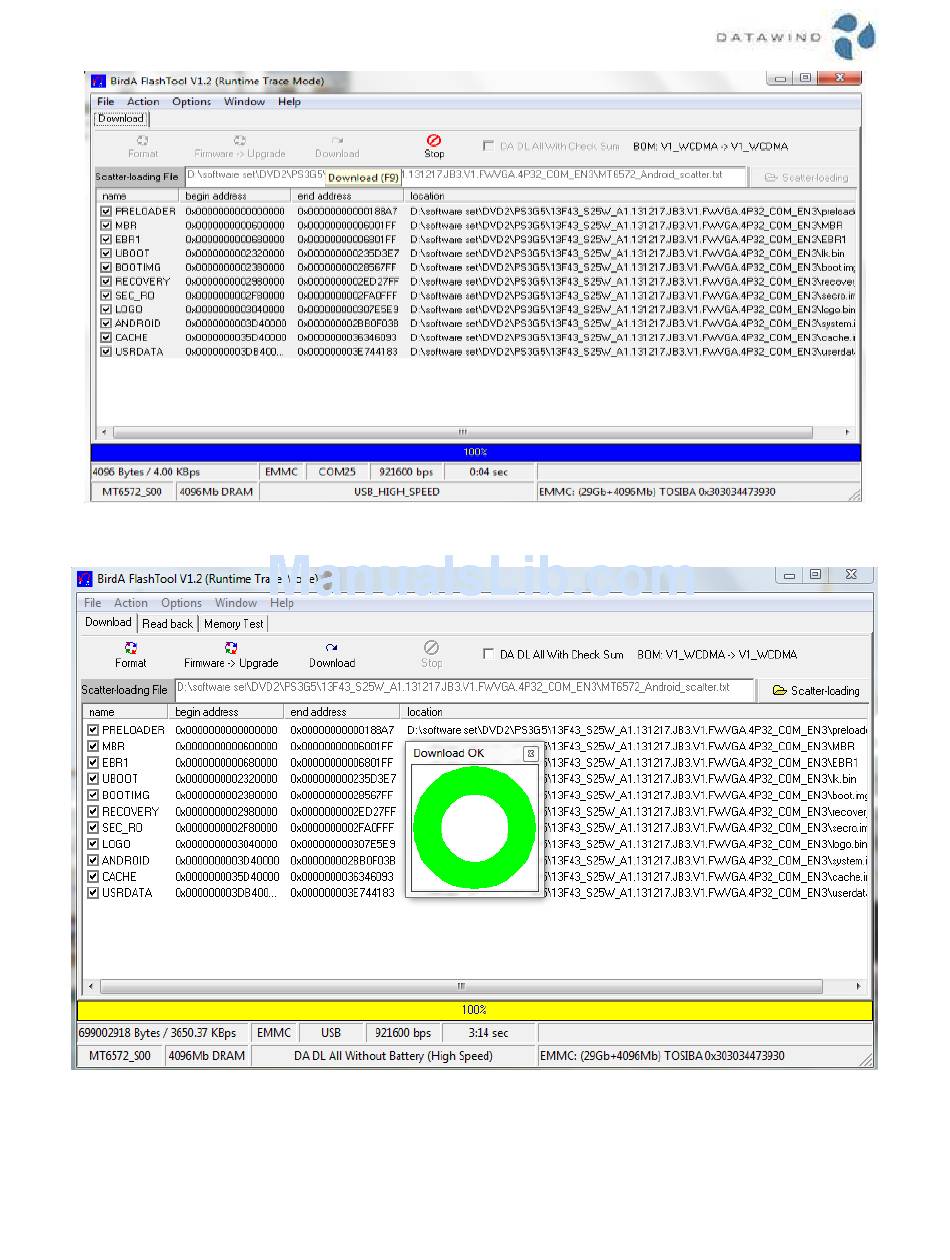The image size is (950, 1260).
Task: Click the Format icon in lower FlashTool window
Action: pyautogui.click(x=131, y=648)
